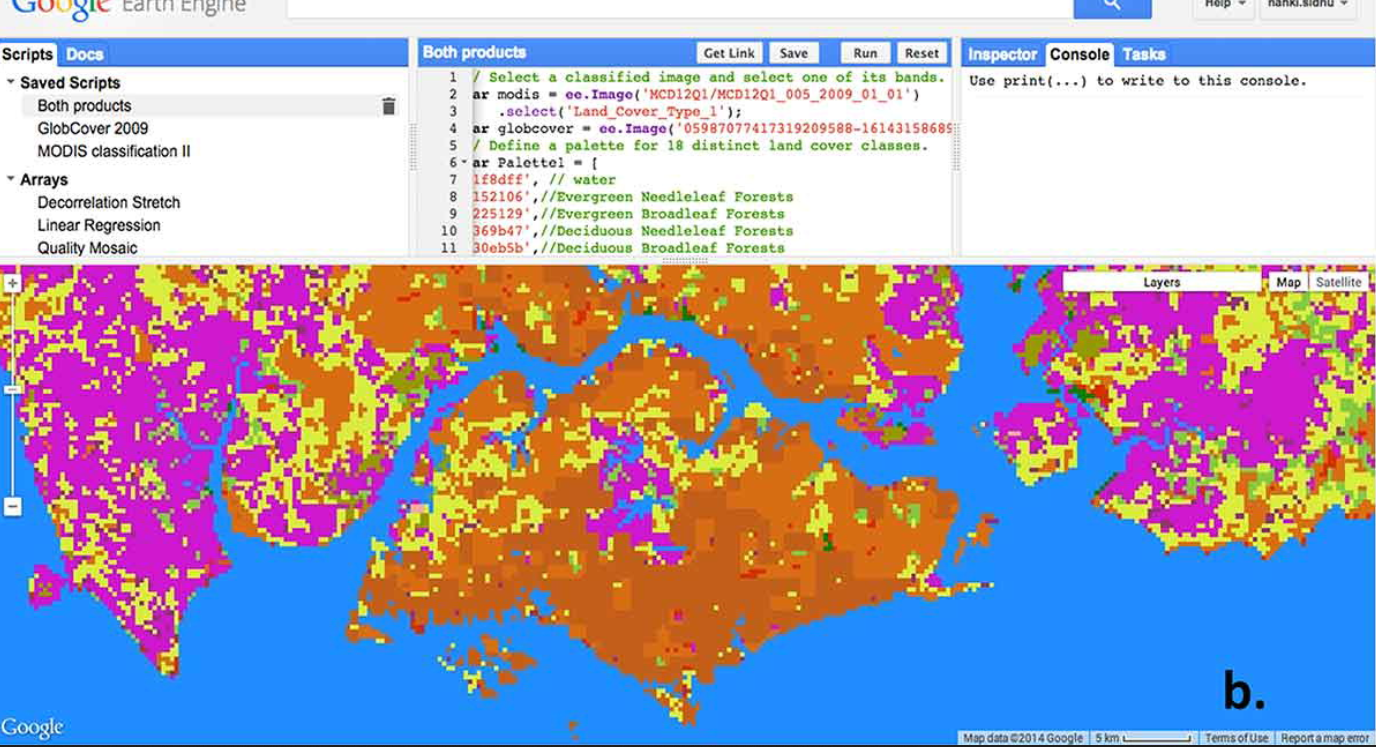1376x747 pixels.
Task: Click 'Deciduous Needleleaf Forests' comment in code
Action: pos(667,231)
